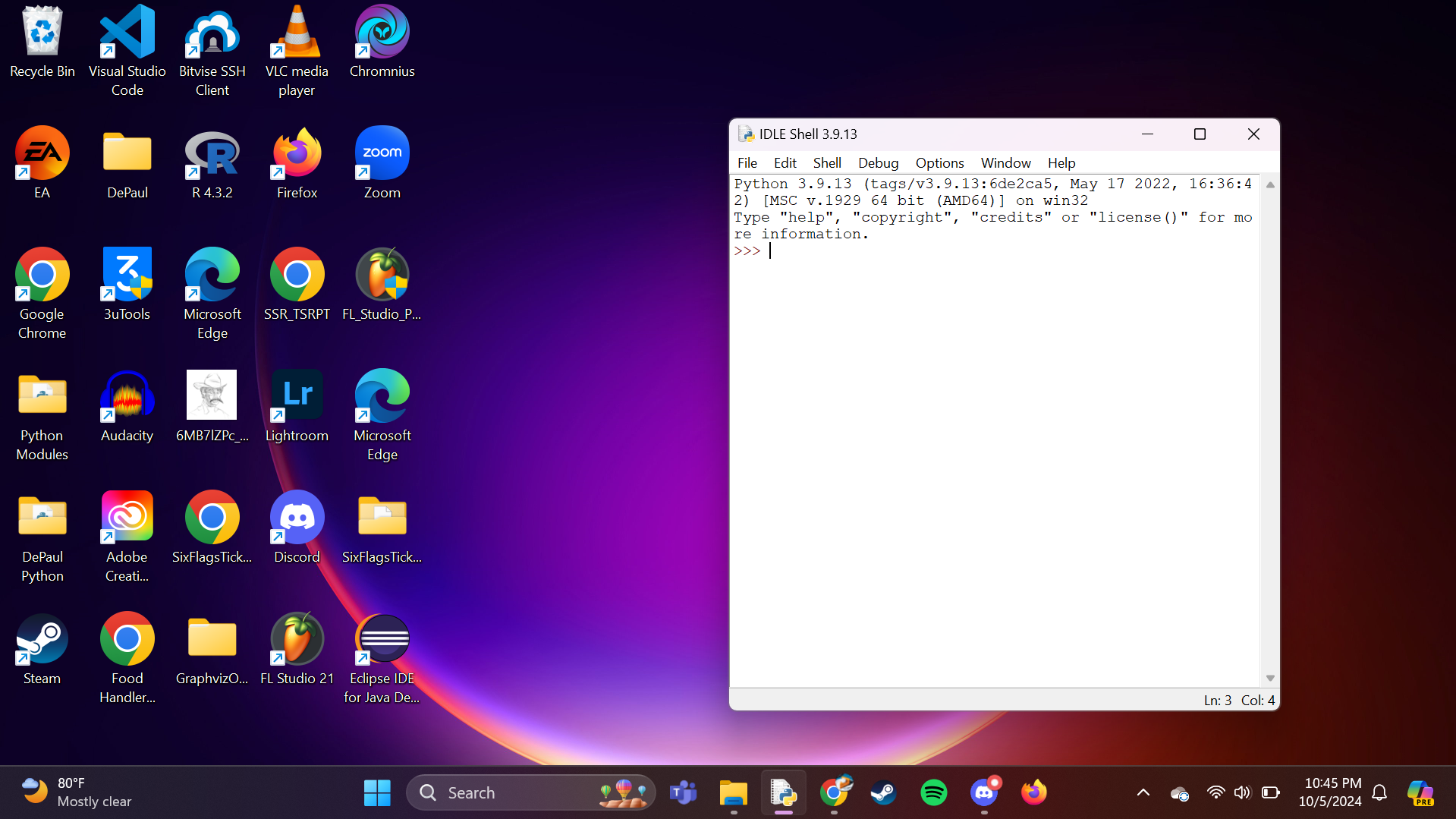1456x819 pixels.
Task: Open Microsoft Teams from the taskbar
Action: (682, 792)
